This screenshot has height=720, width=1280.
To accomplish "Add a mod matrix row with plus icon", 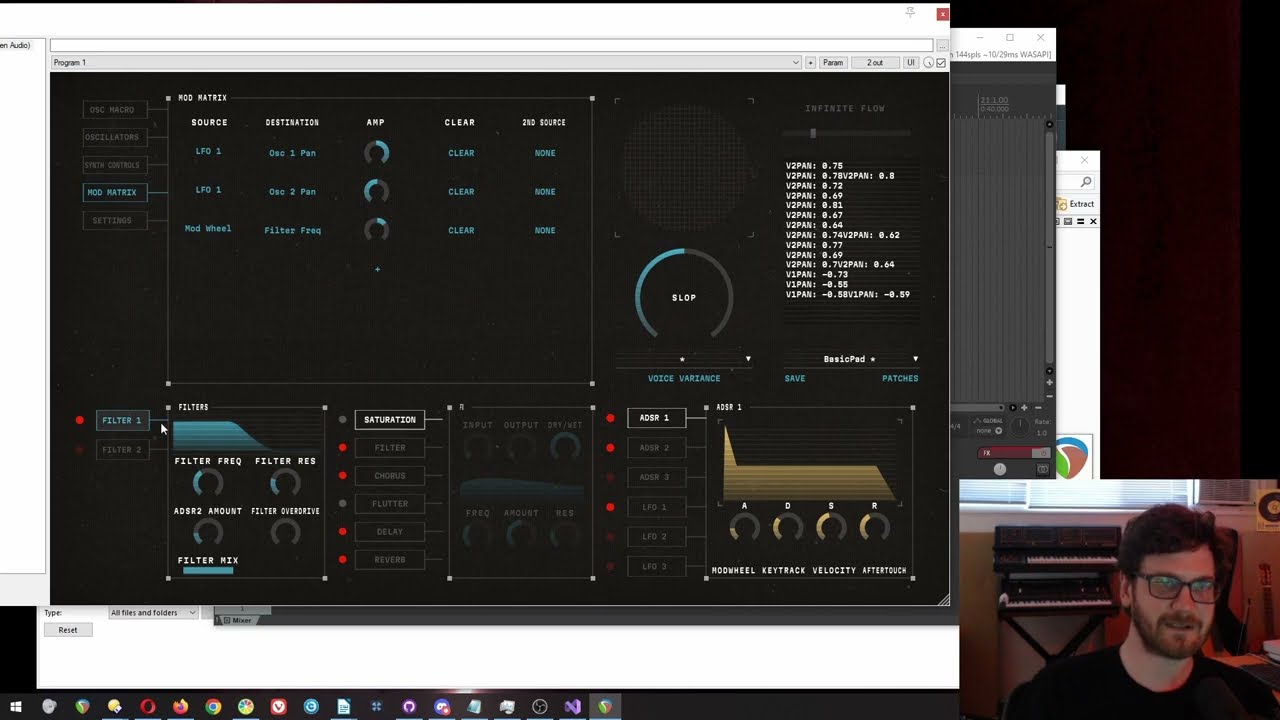I will (377, 269).
